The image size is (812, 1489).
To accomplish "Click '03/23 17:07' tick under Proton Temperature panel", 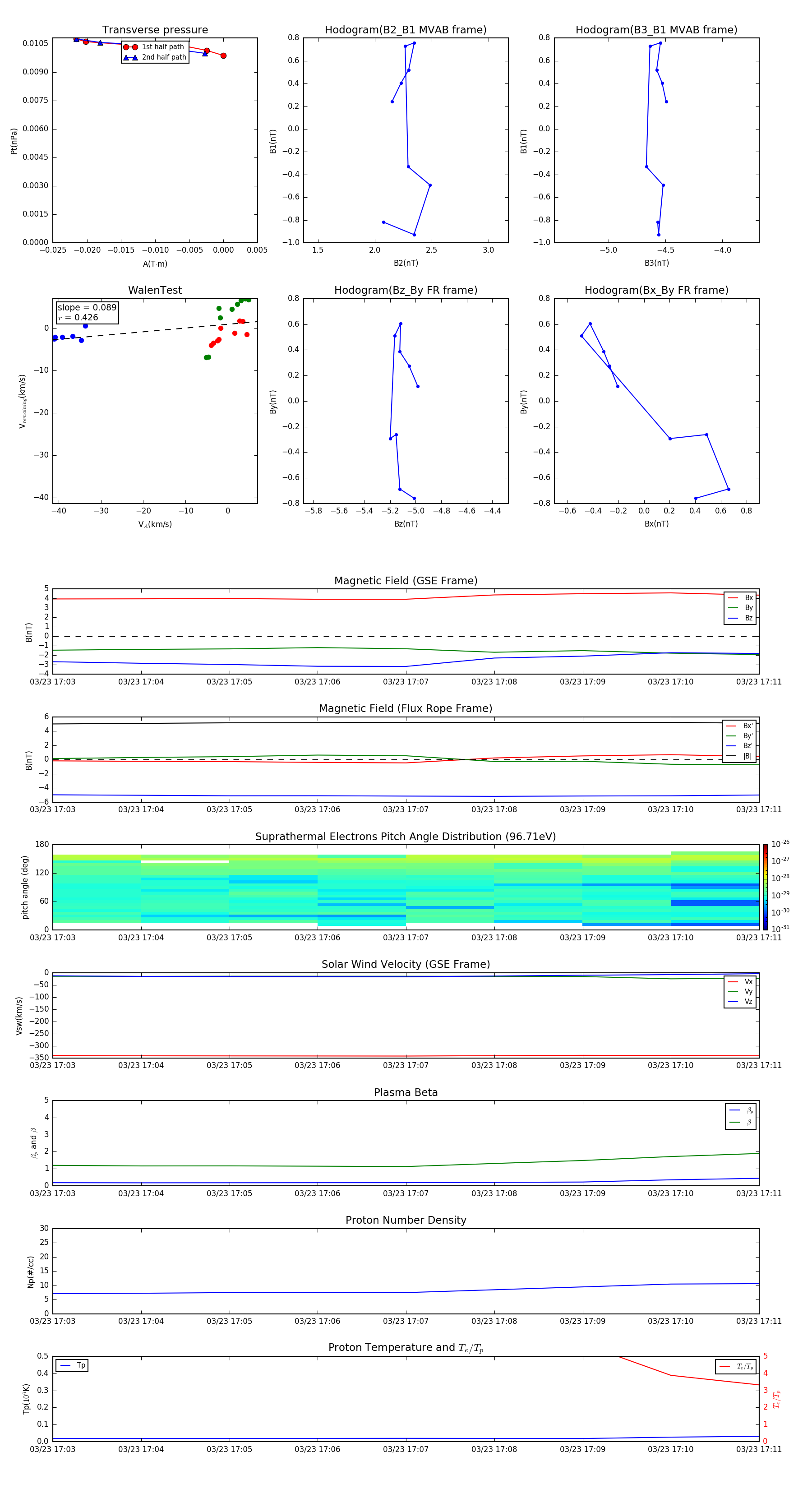I will point(406,1449).
